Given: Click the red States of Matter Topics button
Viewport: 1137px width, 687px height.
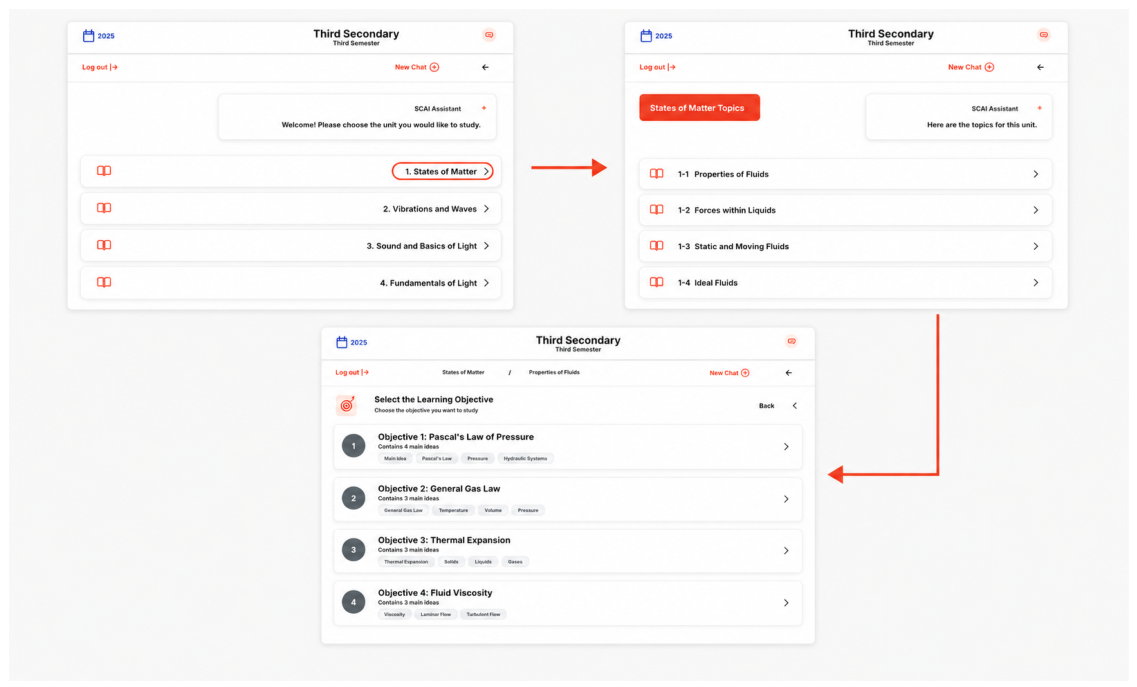Looking at the screenshot, I should [x=699, y=107].
